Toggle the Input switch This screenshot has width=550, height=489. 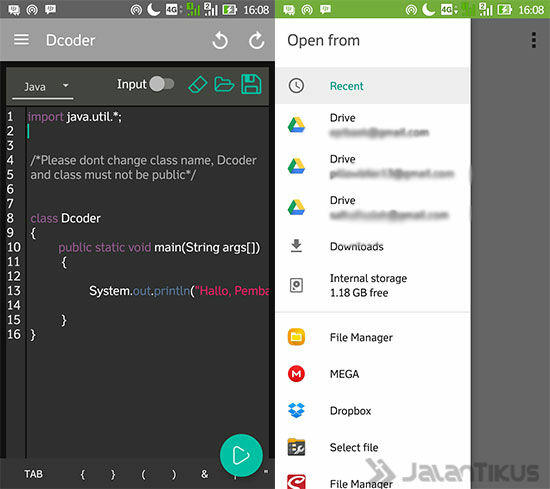pos(162,84)
